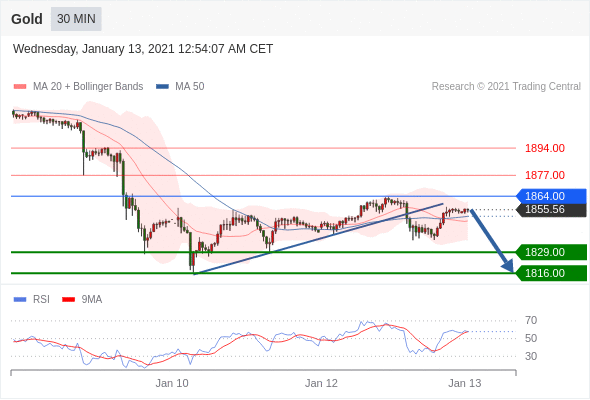Select the 30 MIN timeframe button
590x400 pixels.
pyautogui.click(x=76, y=19)
